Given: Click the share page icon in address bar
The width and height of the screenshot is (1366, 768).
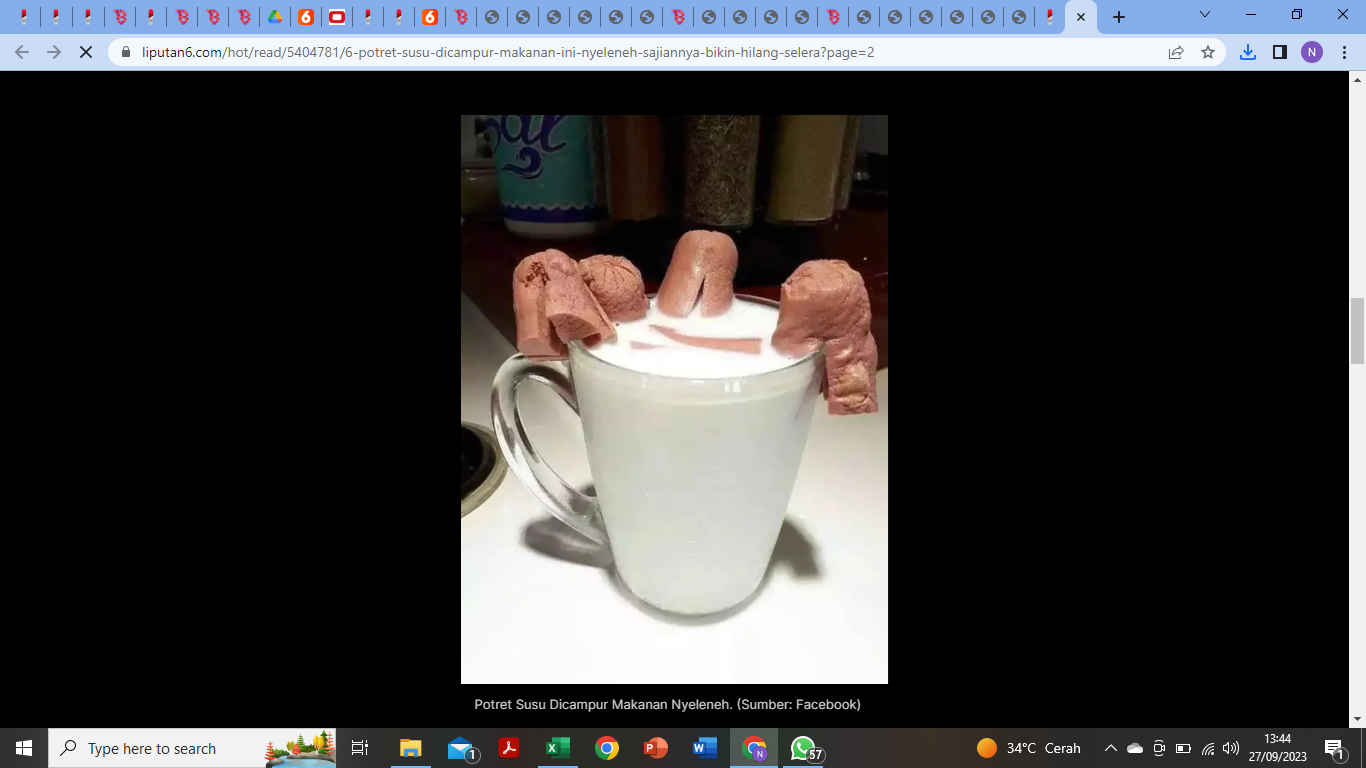Looking at the screenshot, I should click(x=1176, y=52).
